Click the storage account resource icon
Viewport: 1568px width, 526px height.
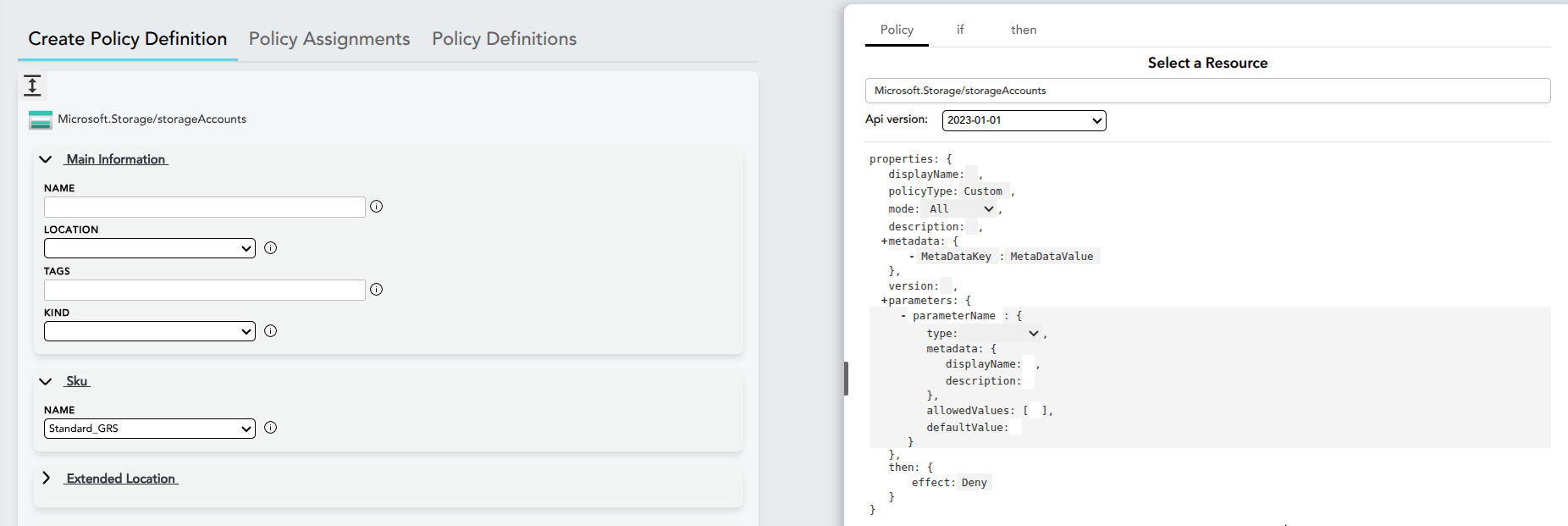pyautogui.click(x=40, y=120)
